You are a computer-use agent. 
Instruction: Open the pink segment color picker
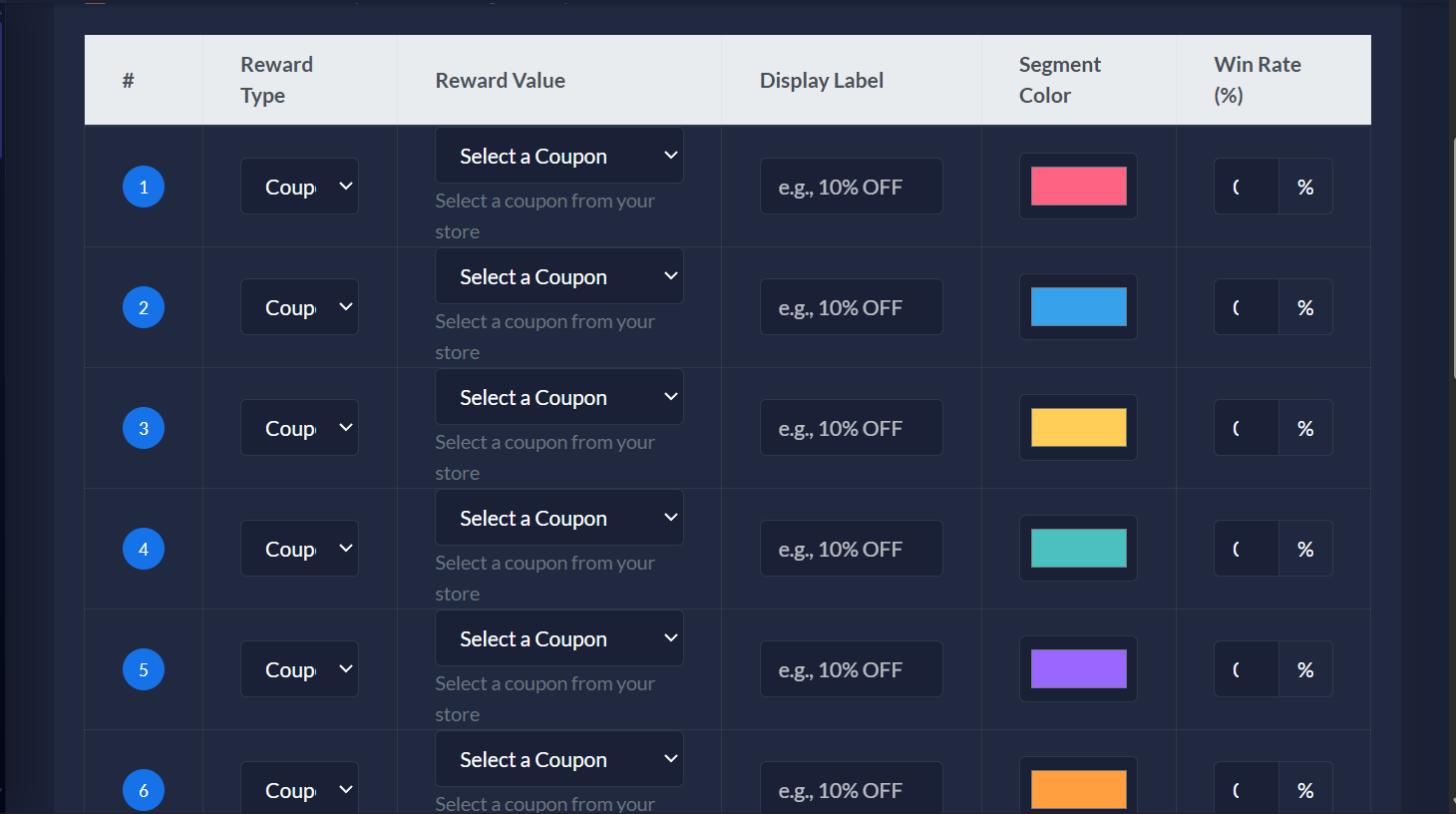point(1078,187)
